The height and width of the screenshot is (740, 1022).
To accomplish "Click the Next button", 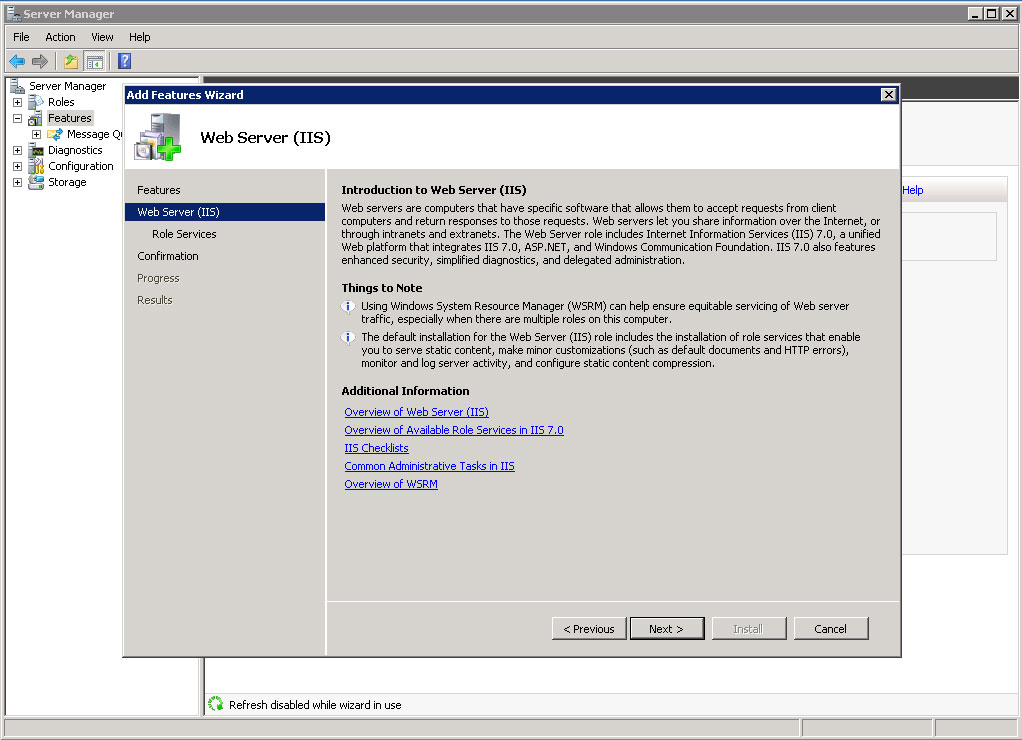I will click(x=667, y=629).
